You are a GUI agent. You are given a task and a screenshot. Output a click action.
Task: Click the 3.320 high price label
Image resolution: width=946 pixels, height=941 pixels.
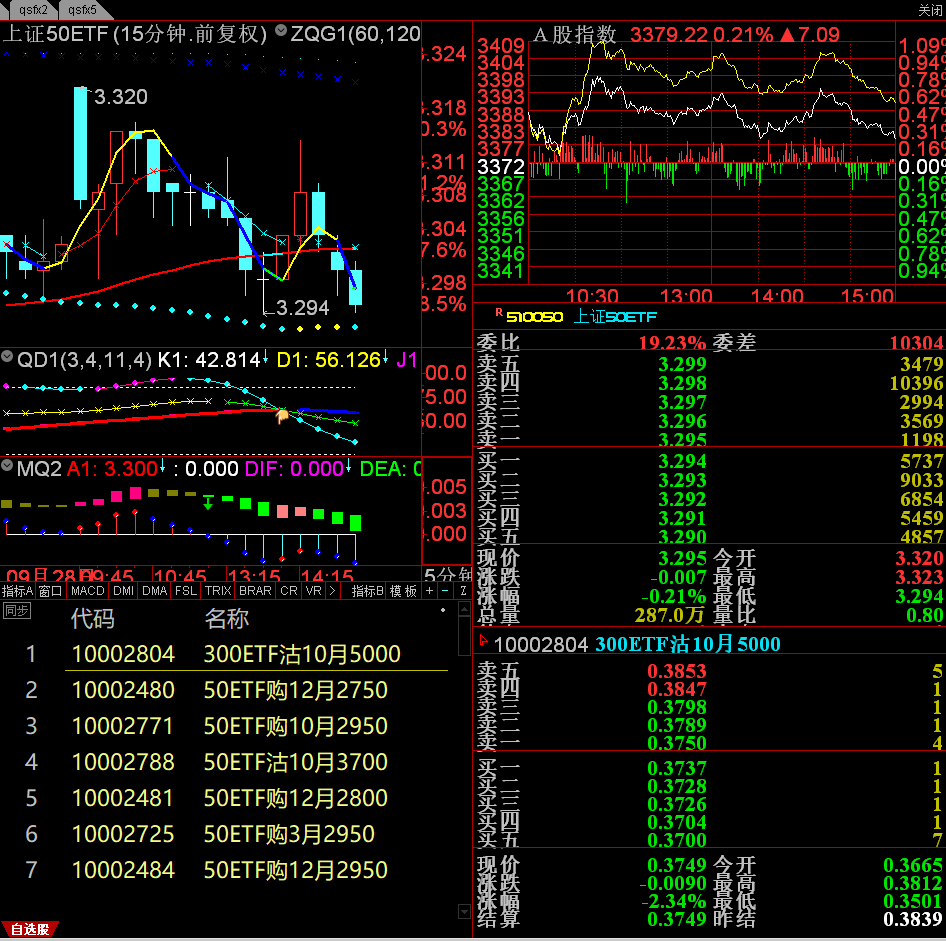121,97
